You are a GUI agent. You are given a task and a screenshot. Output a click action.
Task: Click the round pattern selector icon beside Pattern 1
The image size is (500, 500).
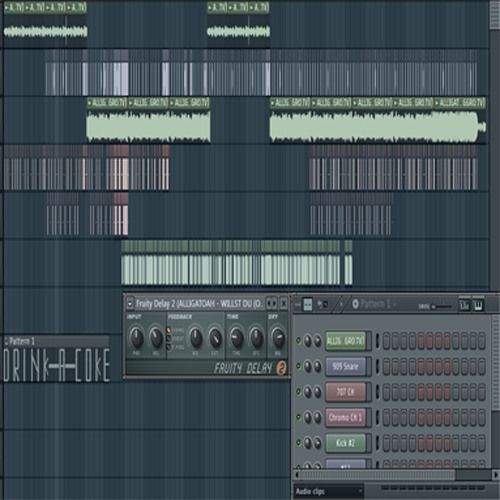click(355, 304)
